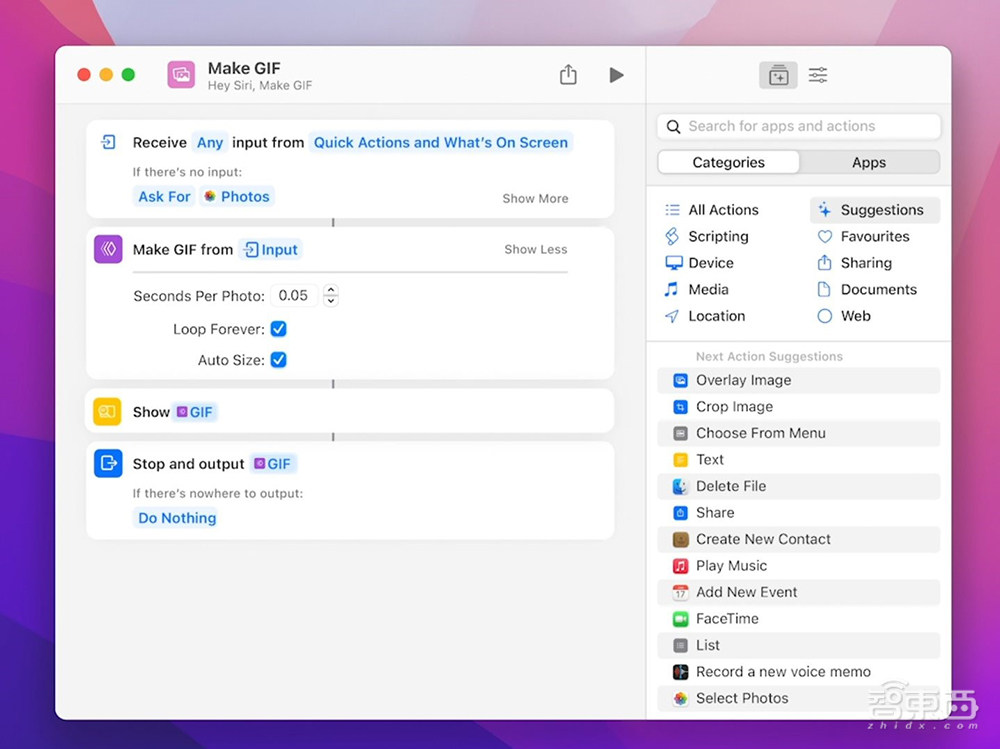The image size is (1000, 749).
Task: Select the Categories tab
Action: click(728, 163)
